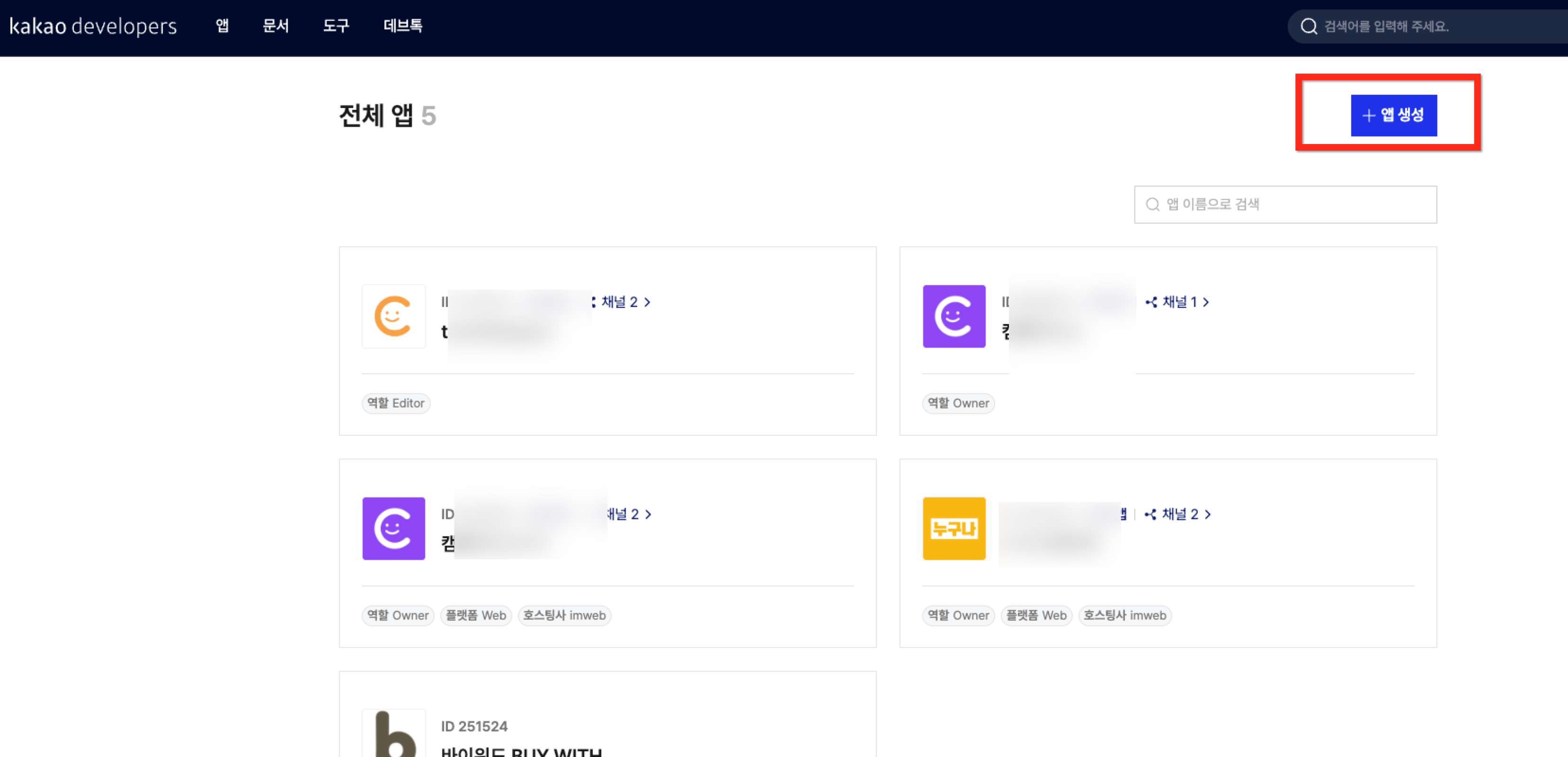Click the brown 'b' app icon
This screenshot has width=1568, height=757.
tap(393, 734)
